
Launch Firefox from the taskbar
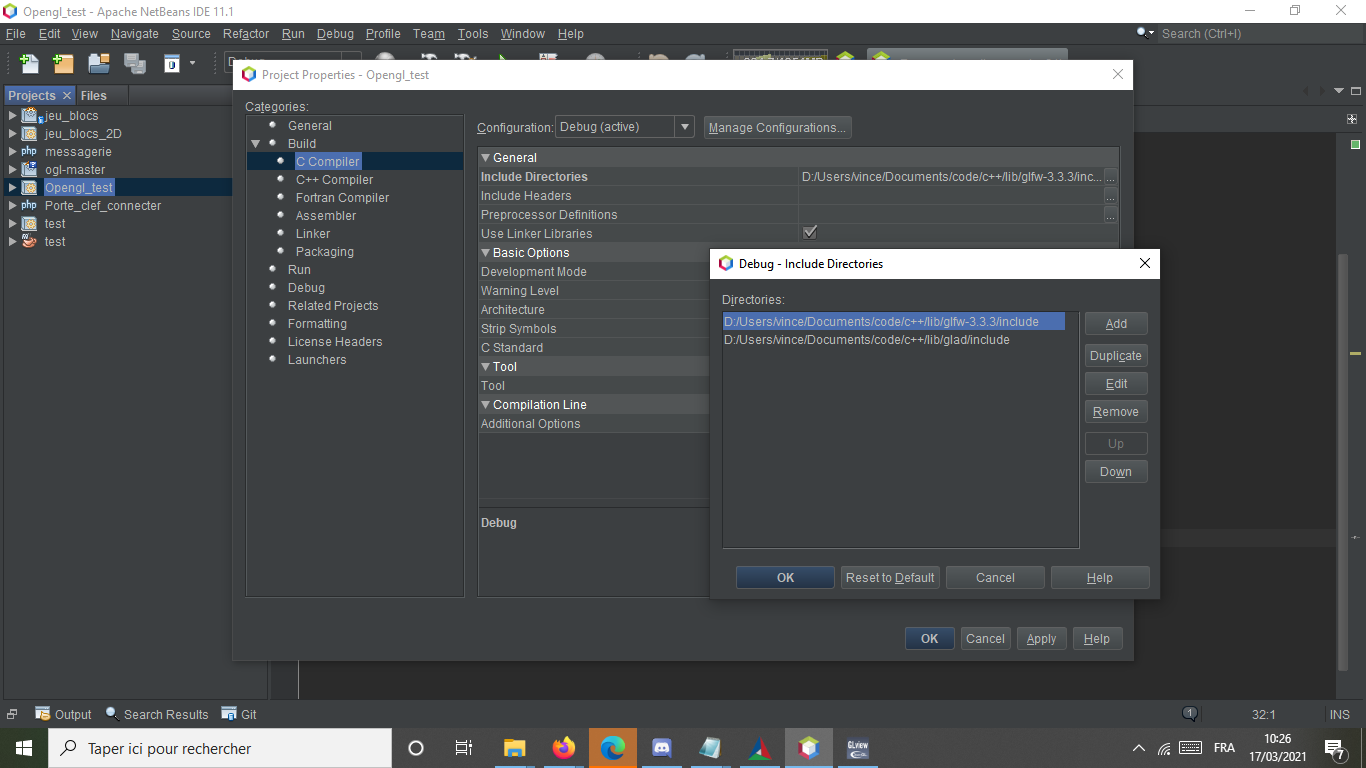[x=564, y=748]
